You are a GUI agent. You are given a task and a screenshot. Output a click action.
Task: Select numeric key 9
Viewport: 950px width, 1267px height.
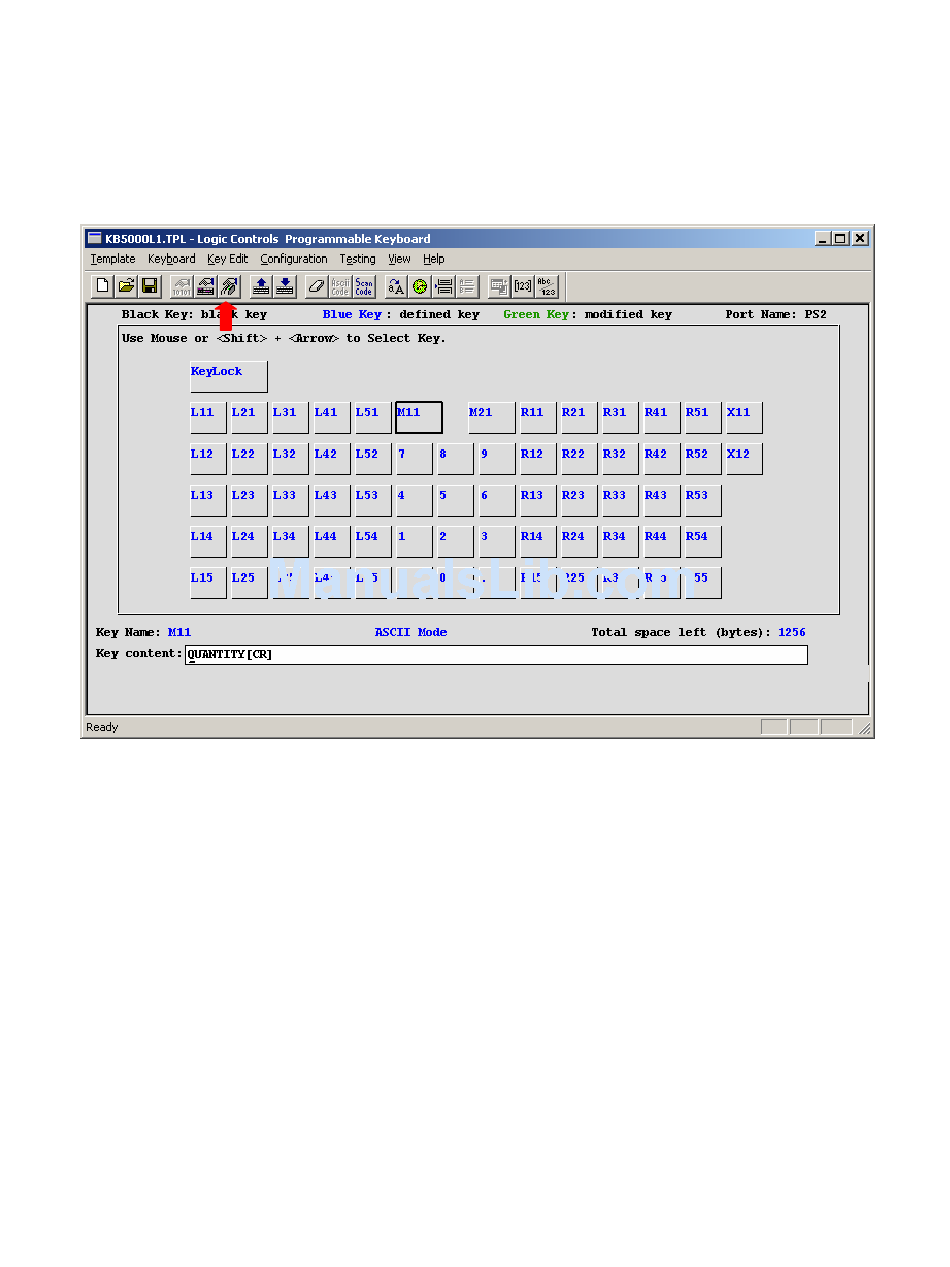[x=497, y=459]
